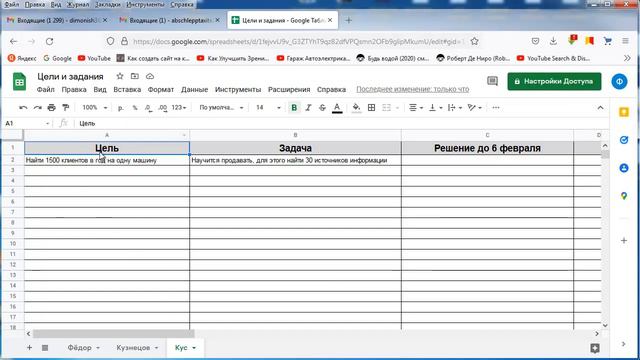This screenshot has height=360, width=640.
Task: Click plus icon to get add-ons
Action: click(624, 240)
